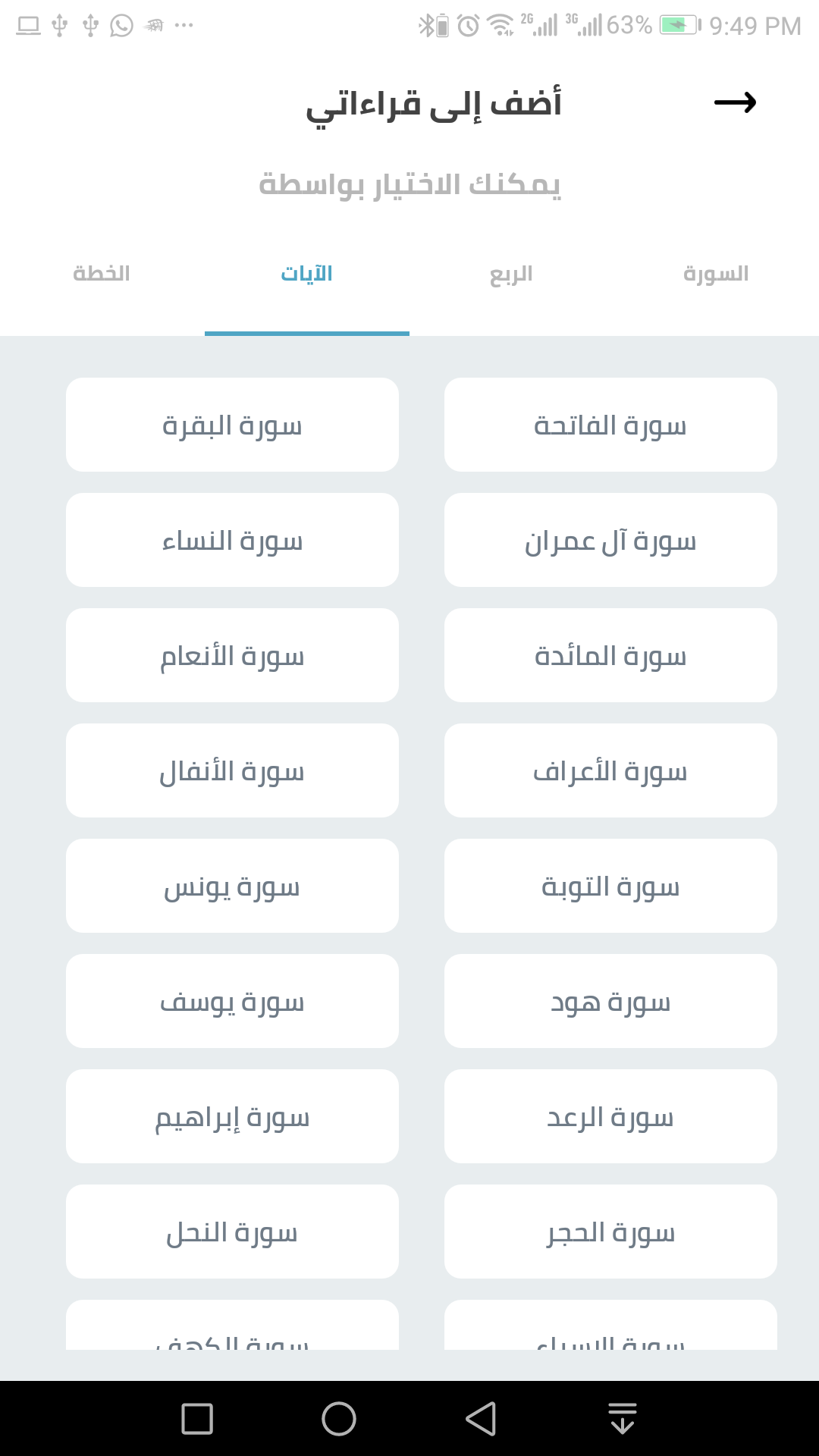Tap the Android back triangle button
Image resolution: width=819 pixels, height=1456 pixels.
[481, 1418]
